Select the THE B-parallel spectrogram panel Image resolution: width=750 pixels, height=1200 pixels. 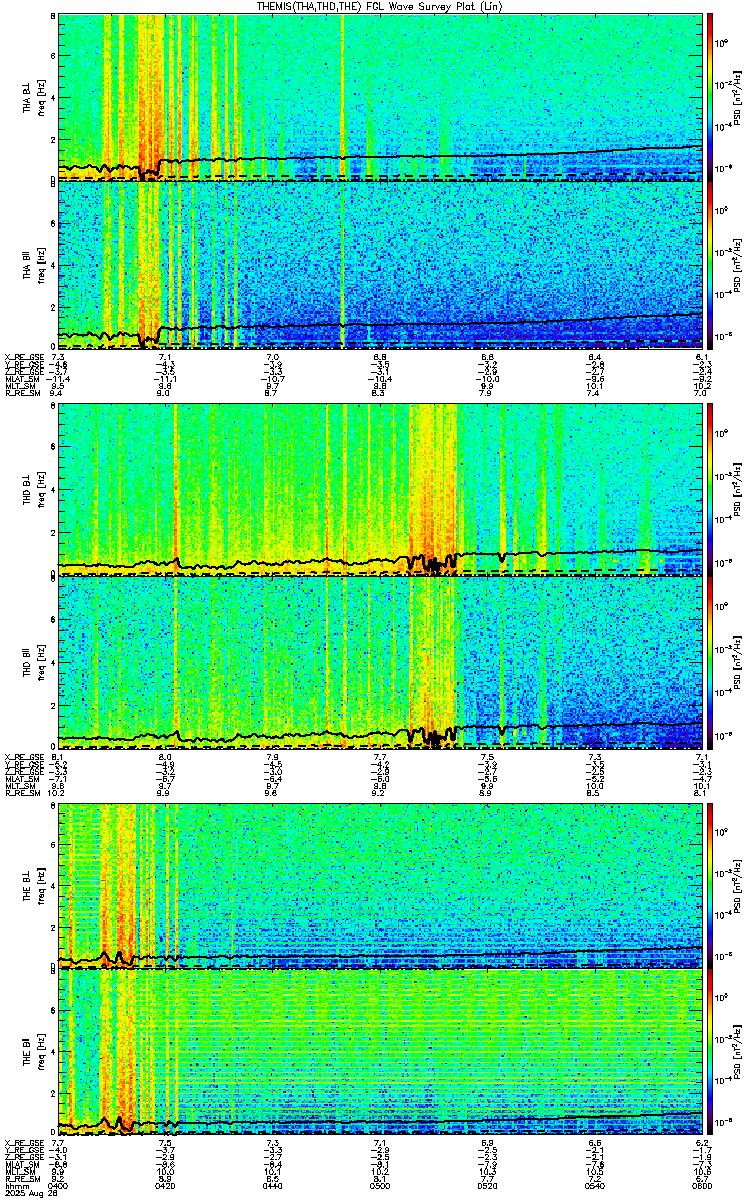coord(380,1053)
